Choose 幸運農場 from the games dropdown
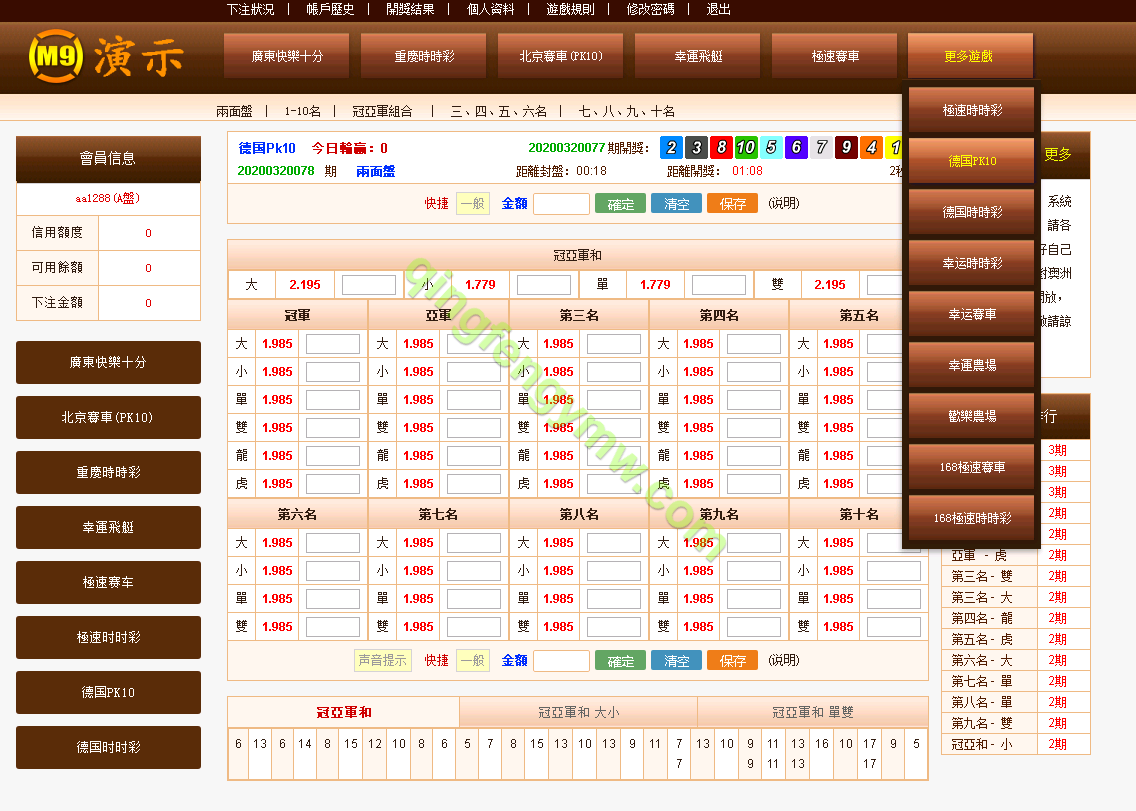Screen dimensions: 1136x811 971,366
